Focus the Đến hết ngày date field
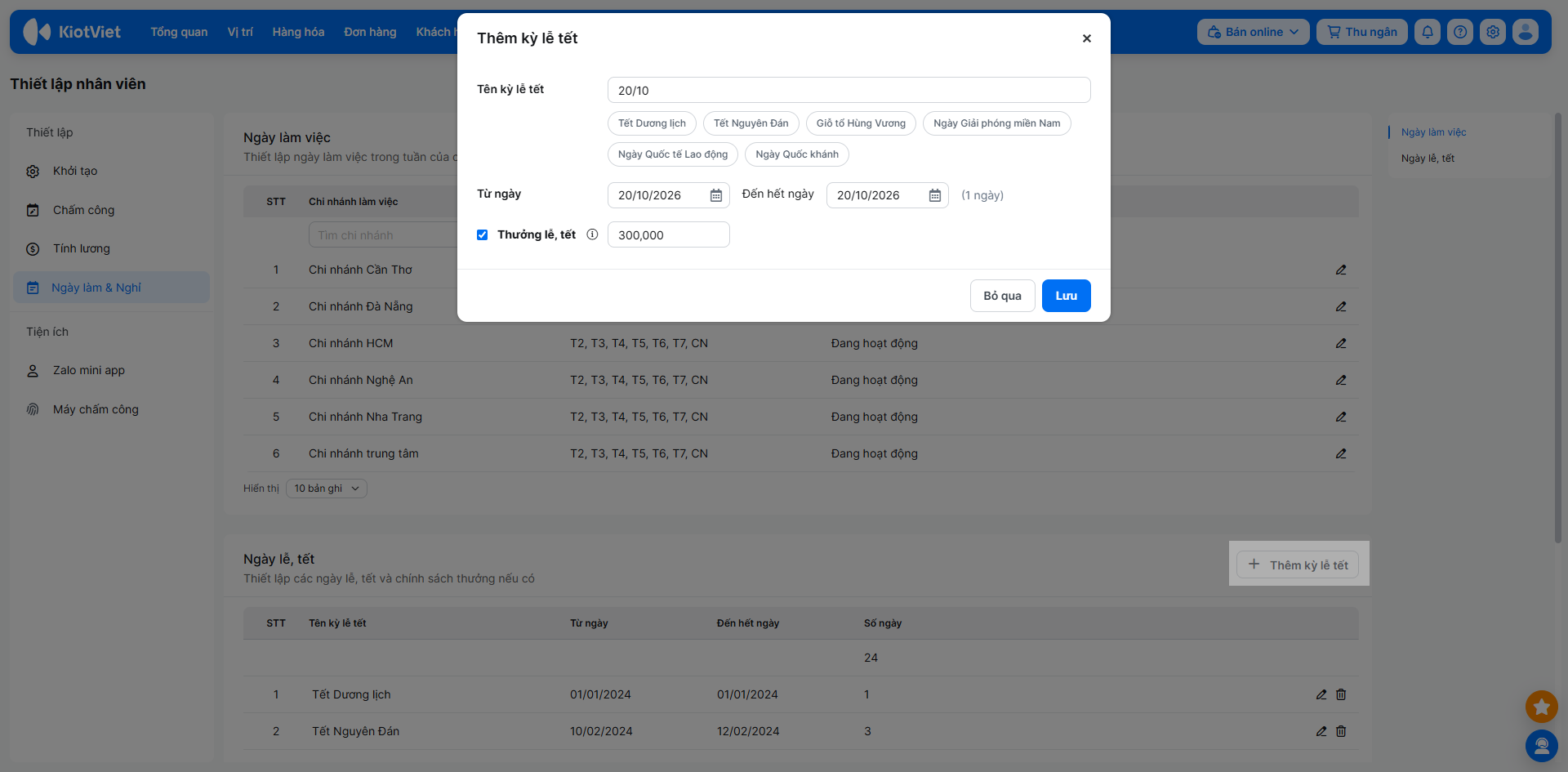 pyautogui.click(x=887, y=195)
